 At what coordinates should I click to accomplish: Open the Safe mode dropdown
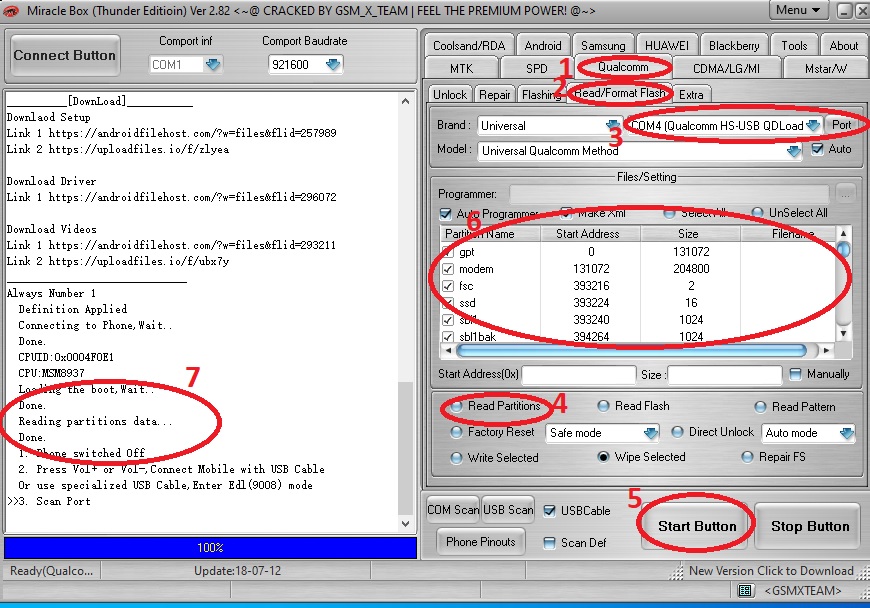coord(650,433)
